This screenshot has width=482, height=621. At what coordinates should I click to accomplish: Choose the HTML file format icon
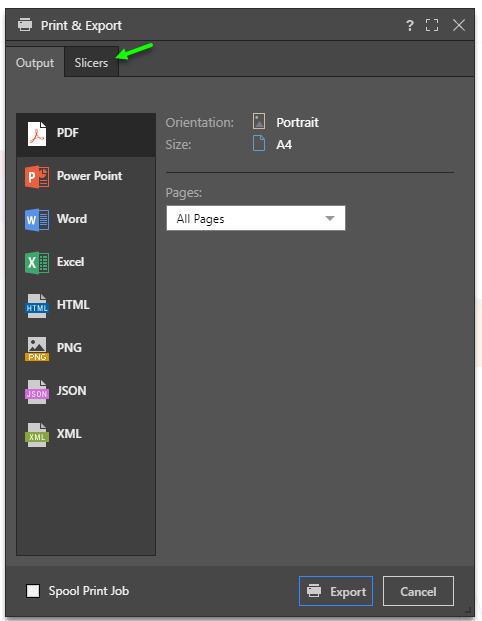coord(37,305)
